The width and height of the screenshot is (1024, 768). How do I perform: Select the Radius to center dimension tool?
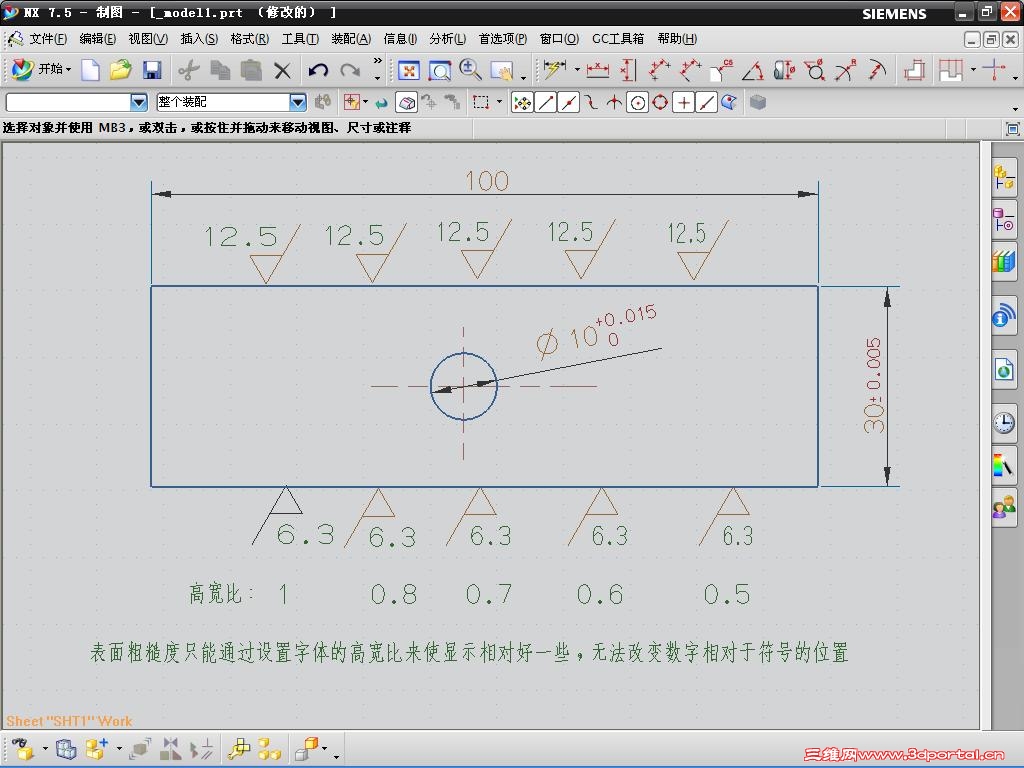point(877,70)
